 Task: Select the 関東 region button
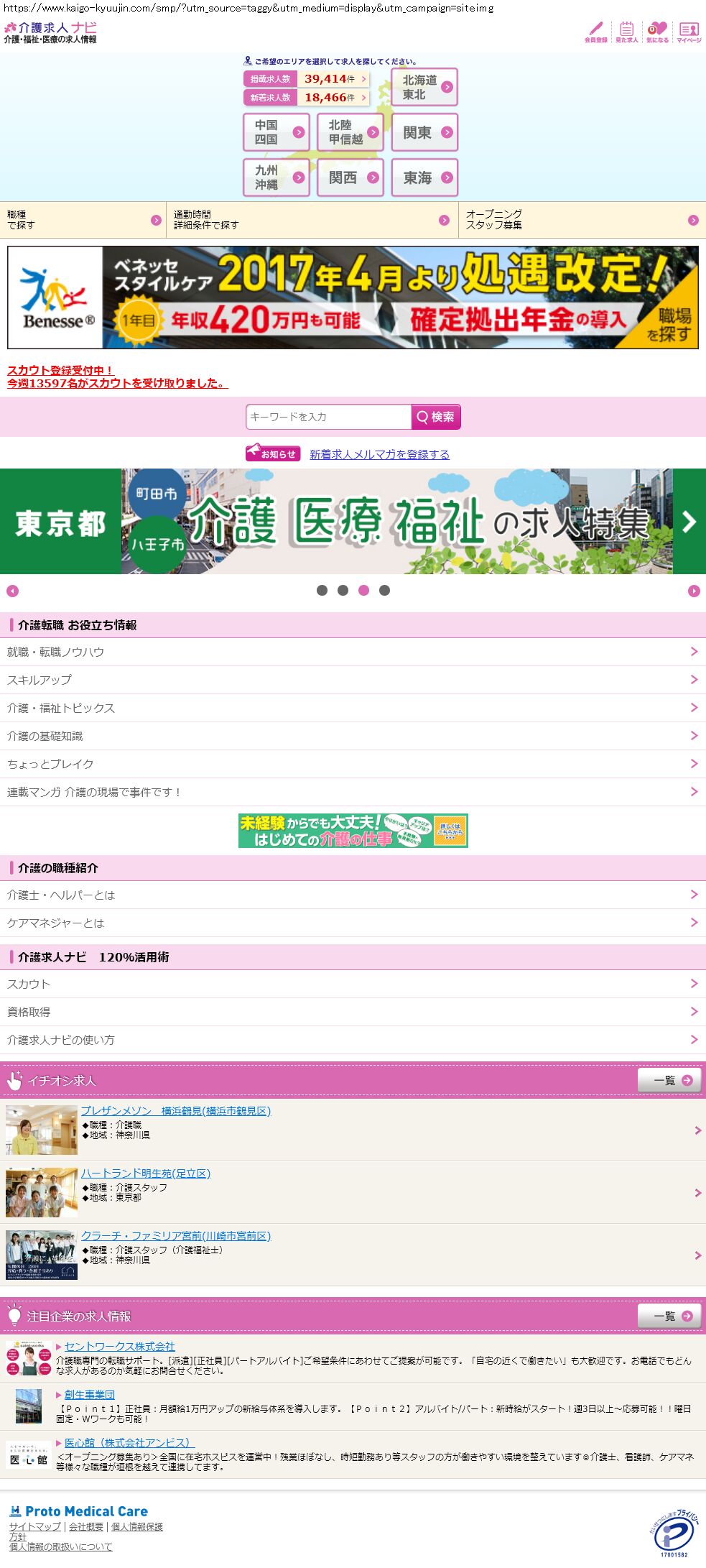(x=424, y=133)
